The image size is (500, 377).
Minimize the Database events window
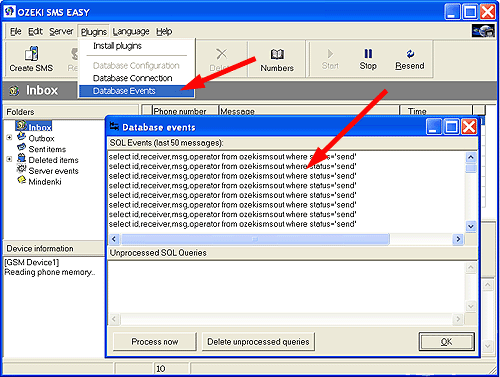coord(434,127)
